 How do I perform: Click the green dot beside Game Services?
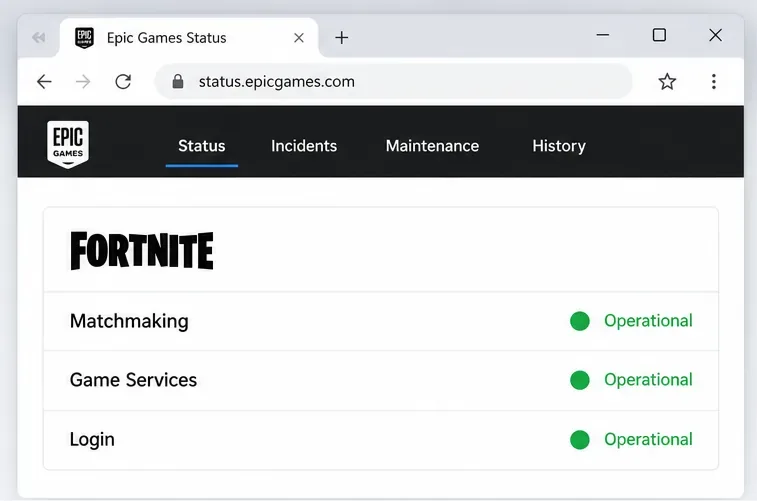(579, 380)
